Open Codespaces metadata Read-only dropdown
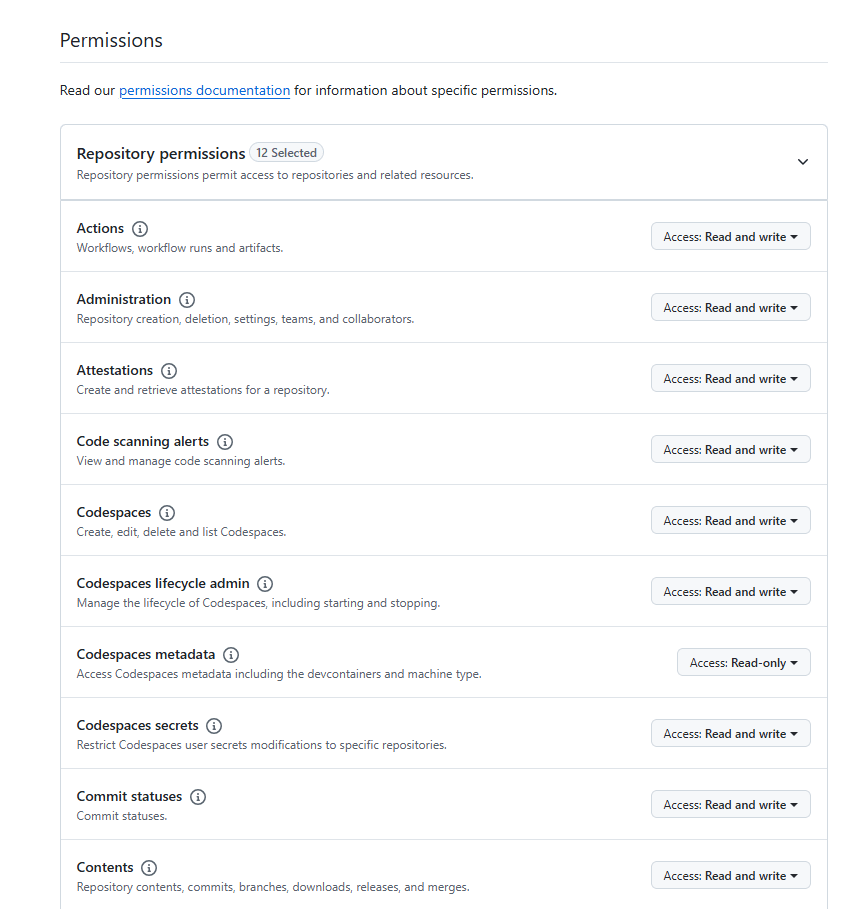 pos(744,662)
